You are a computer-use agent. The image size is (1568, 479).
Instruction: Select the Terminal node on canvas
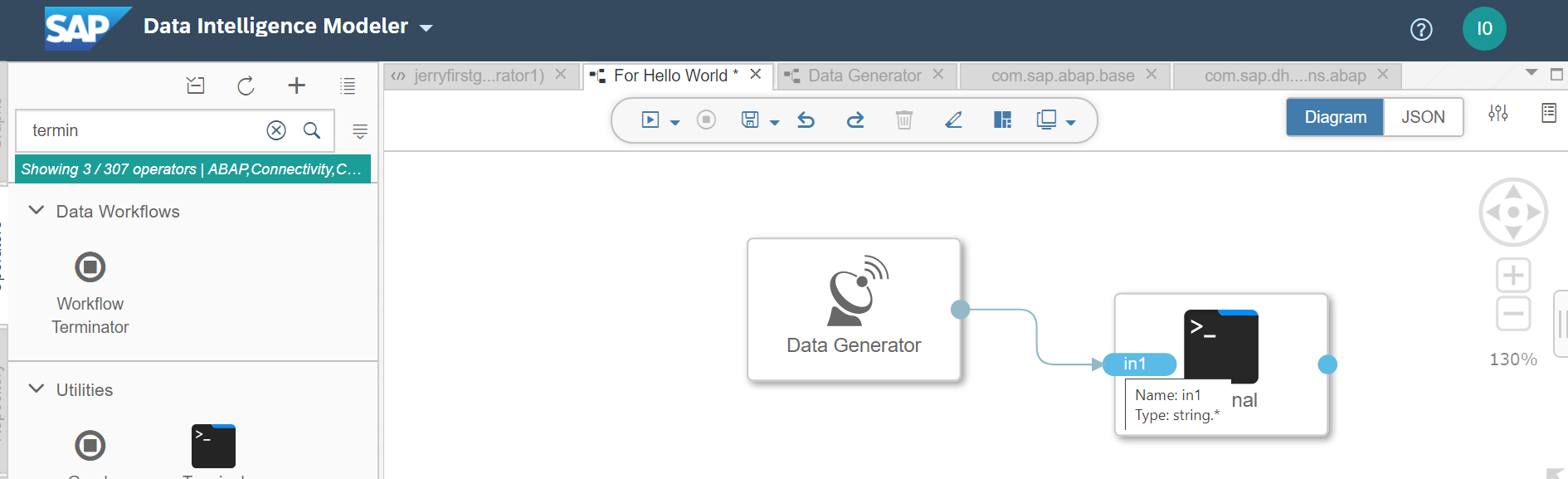(1221, 364)
